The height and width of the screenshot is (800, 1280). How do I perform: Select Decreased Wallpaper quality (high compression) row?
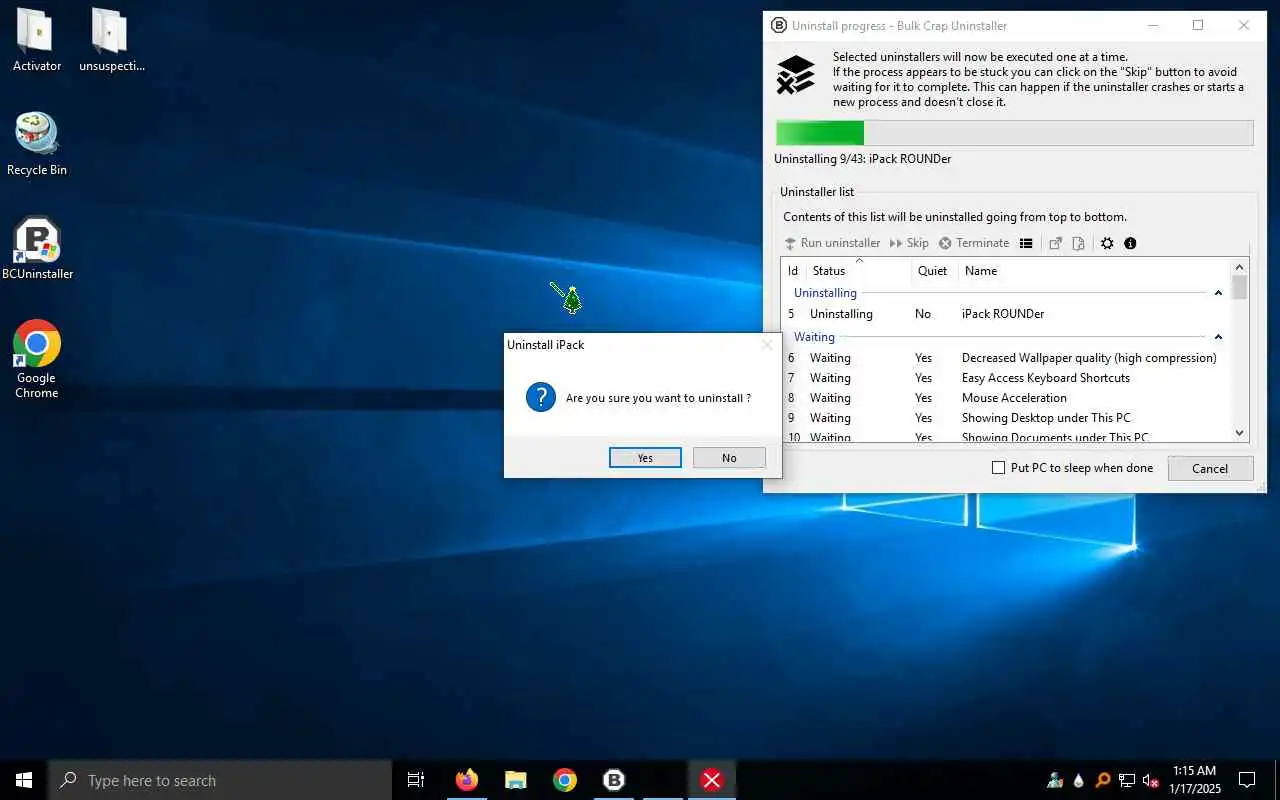1006,358
